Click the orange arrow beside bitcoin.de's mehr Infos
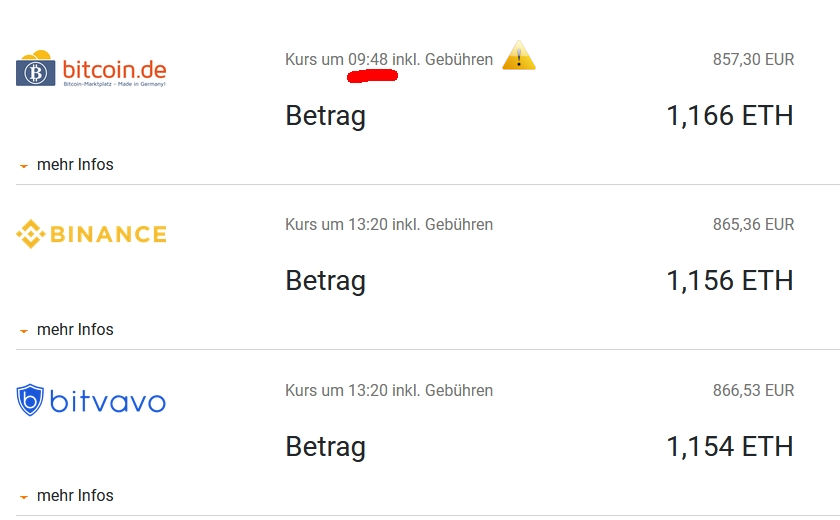Image resolution: width=840 pixels, height=520 pixels. click(x=24, y=166)
